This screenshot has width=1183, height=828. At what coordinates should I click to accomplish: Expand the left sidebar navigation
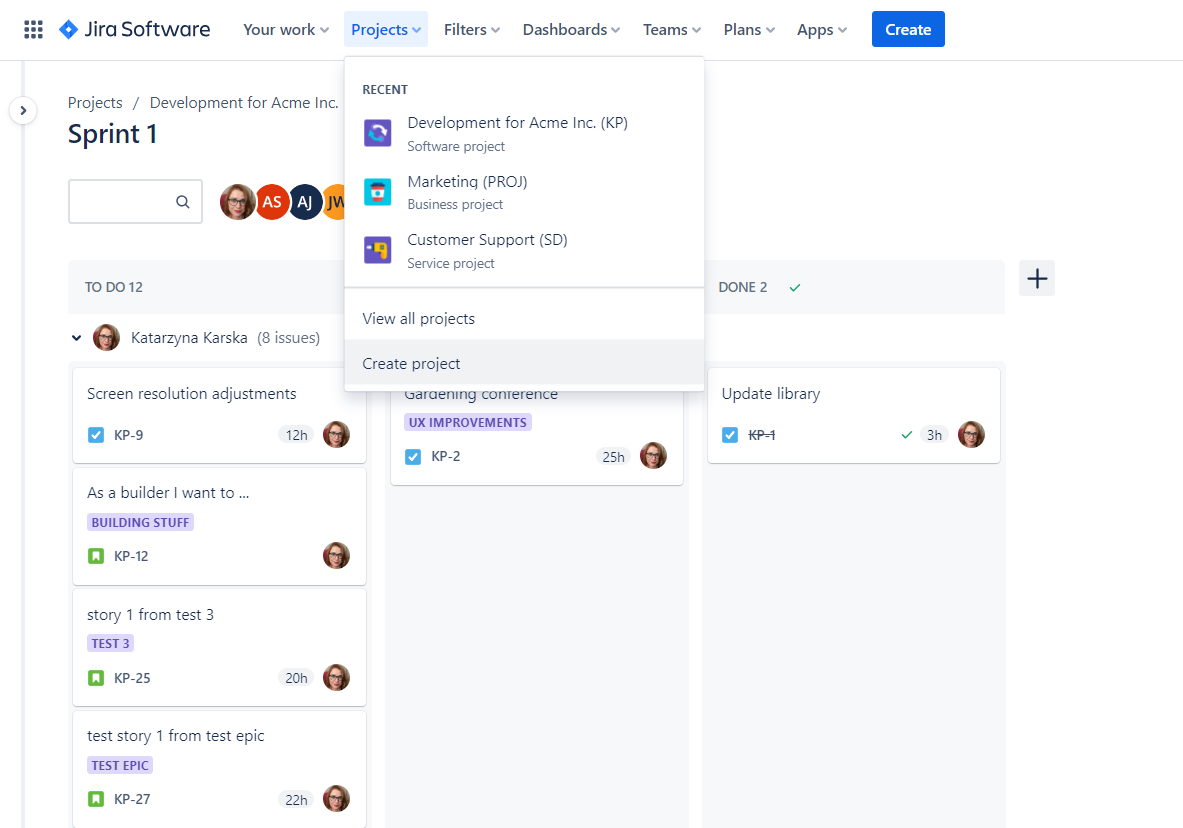pyautogui.click(x=23, y=110)
